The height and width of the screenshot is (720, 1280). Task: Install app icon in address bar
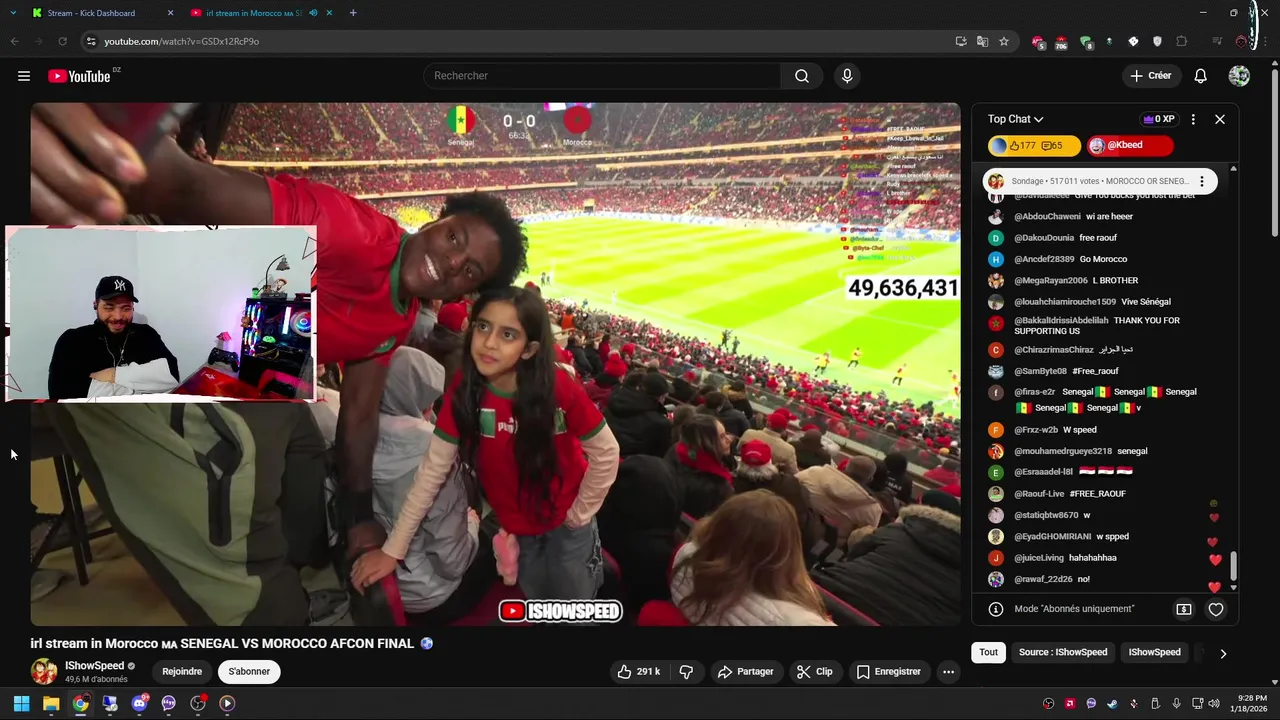click(961, 41)
